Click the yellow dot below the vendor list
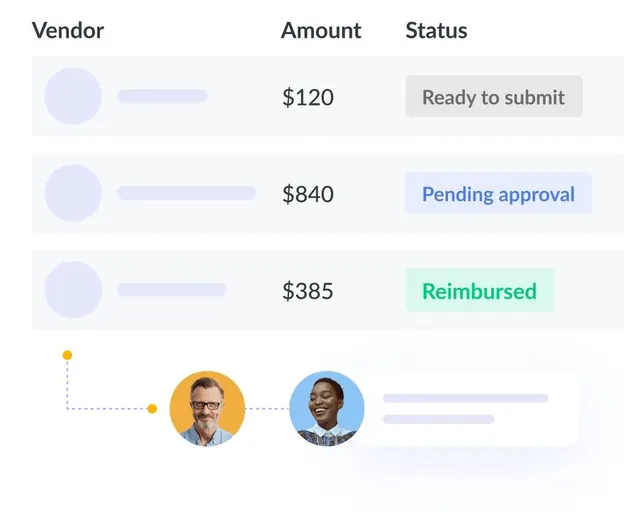The height and width of the screenshot is (525, 640). (67, 355)
